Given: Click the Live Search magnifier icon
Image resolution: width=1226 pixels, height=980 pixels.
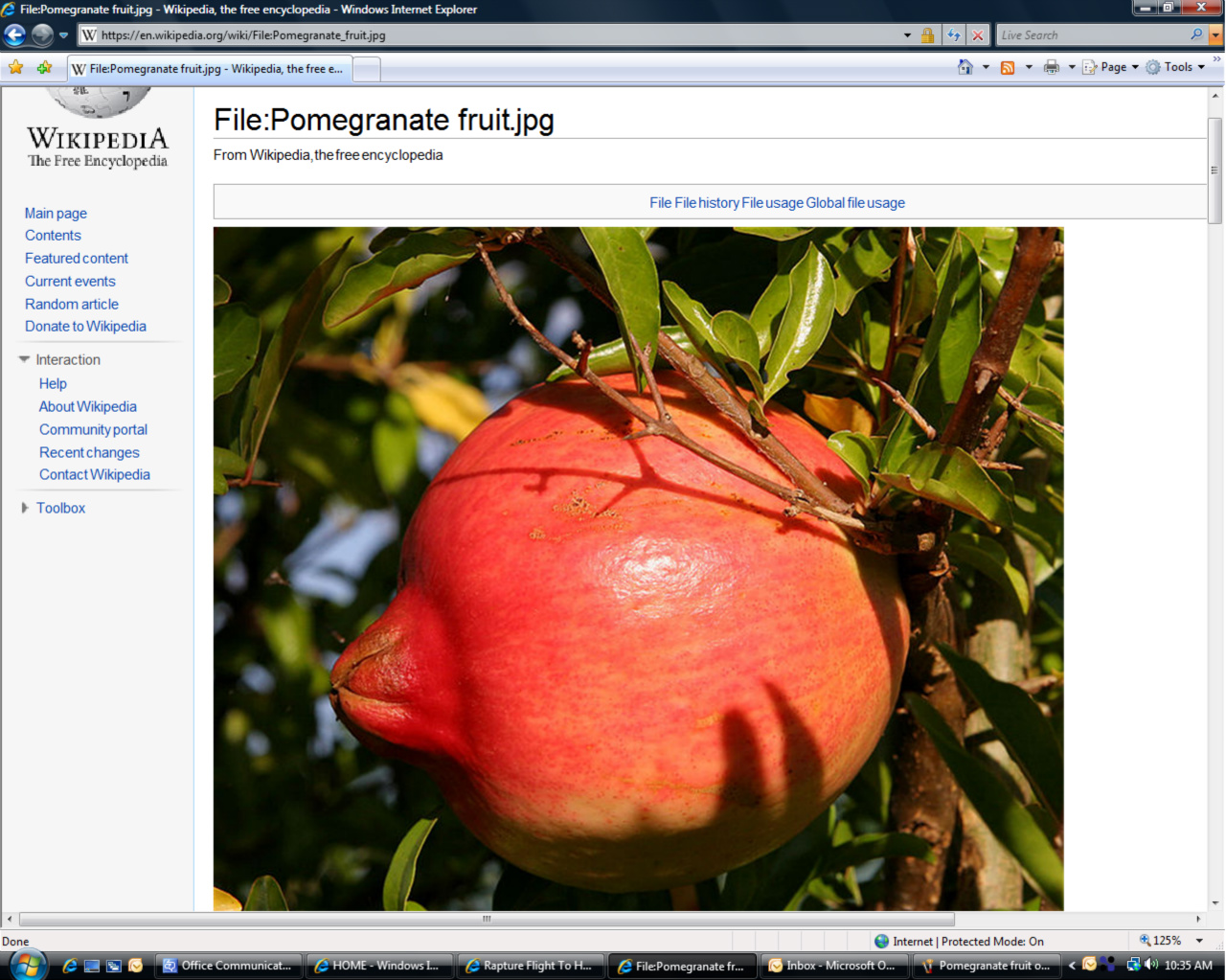Looking at the screenshot, I should pos(1197,34).
